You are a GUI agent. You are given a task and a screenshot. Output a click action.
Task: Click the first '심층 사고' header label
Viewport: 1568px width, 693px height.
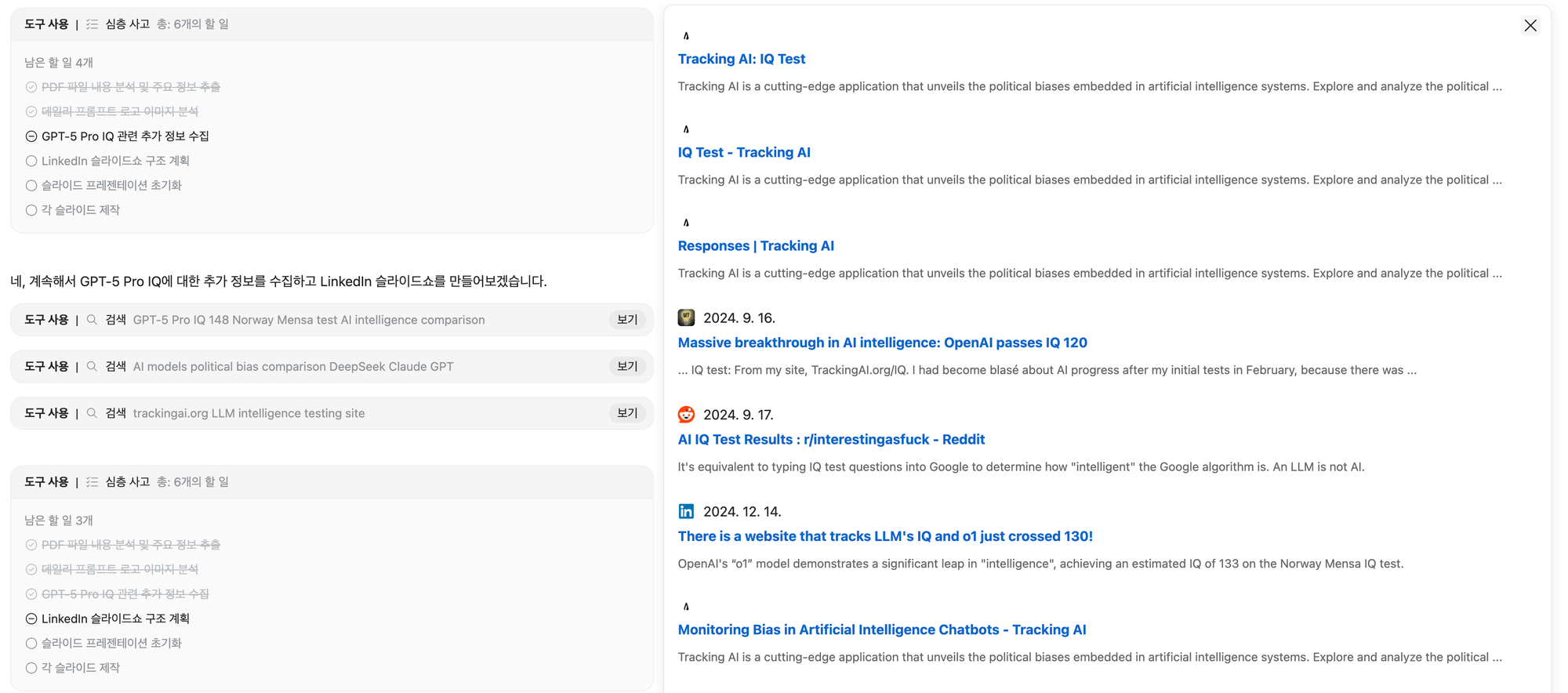coord(128,24)
